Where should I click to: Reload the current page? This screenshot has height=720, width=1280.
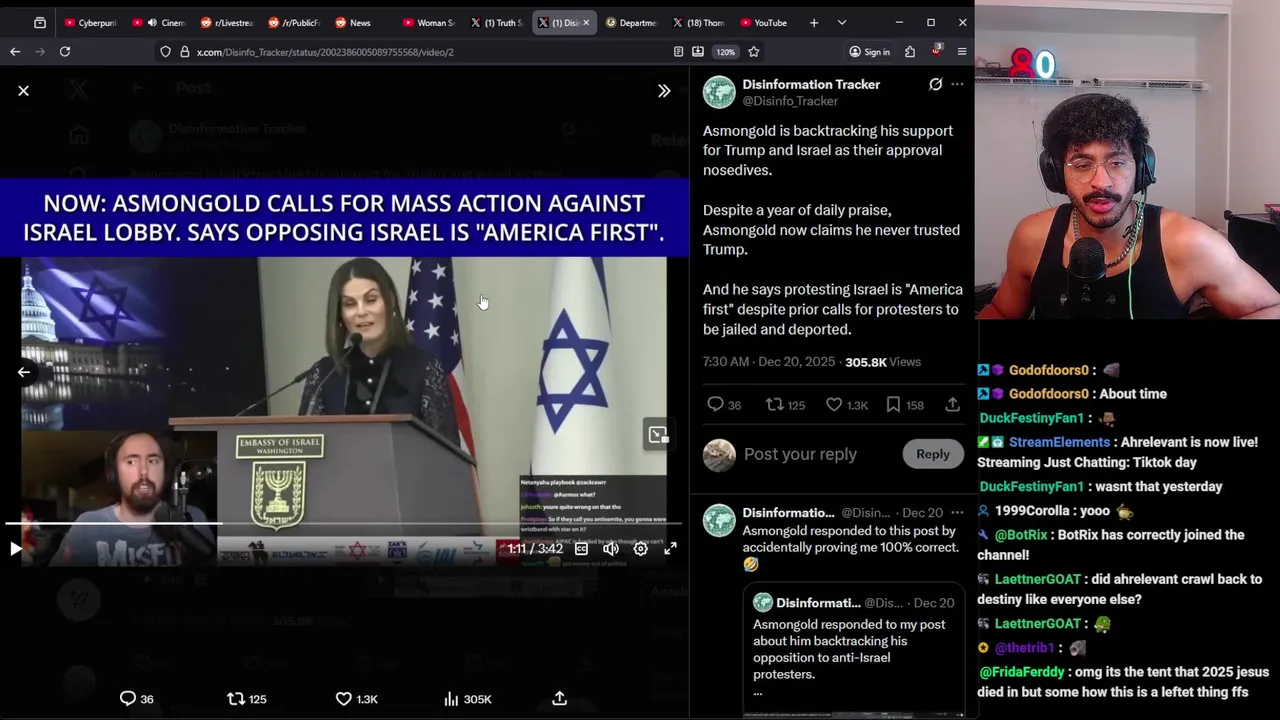pos(65,51)
